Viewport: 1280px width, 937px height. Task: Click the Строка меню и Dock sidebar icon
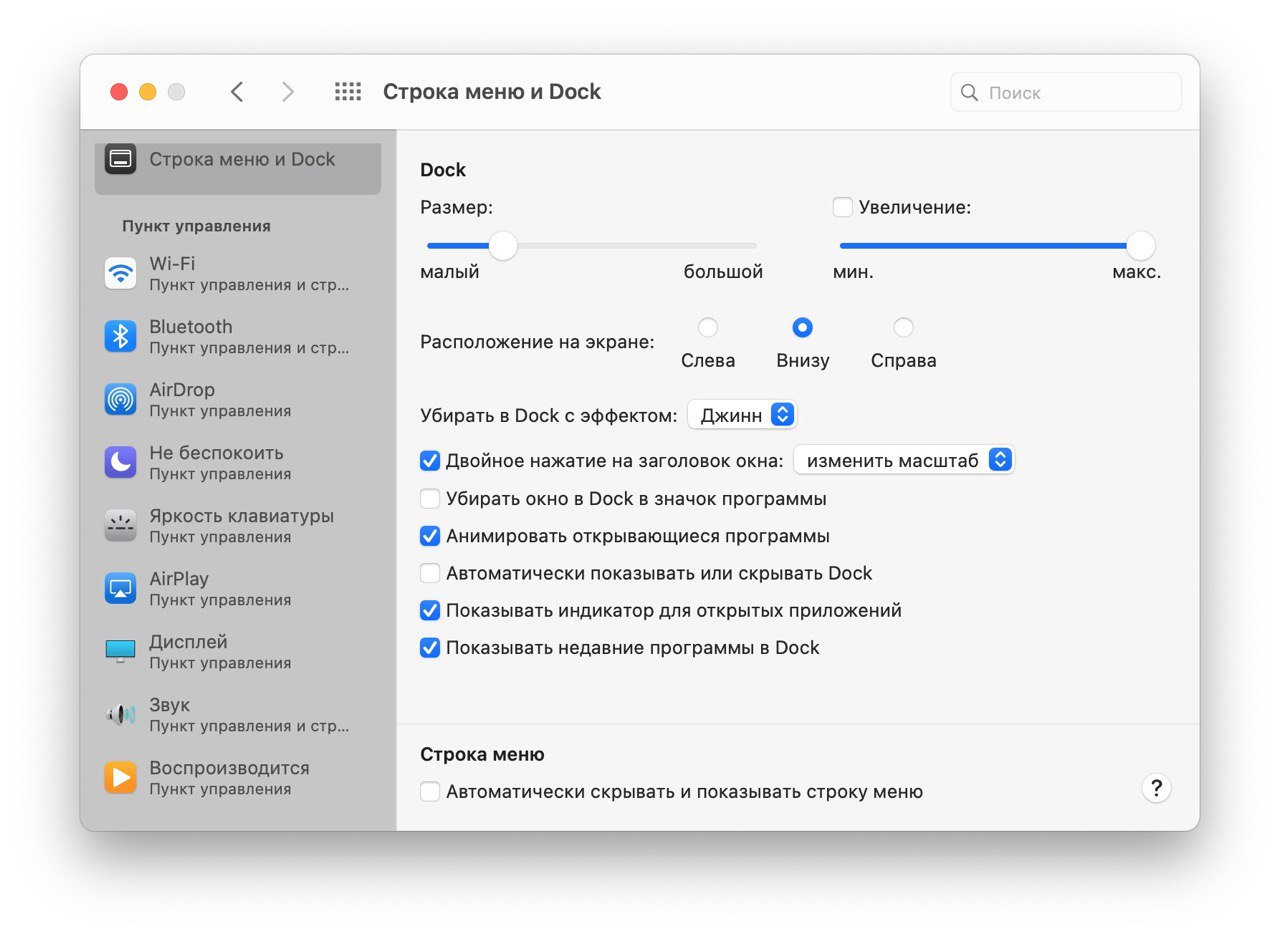pyautogui.click(x=120, y=159)
